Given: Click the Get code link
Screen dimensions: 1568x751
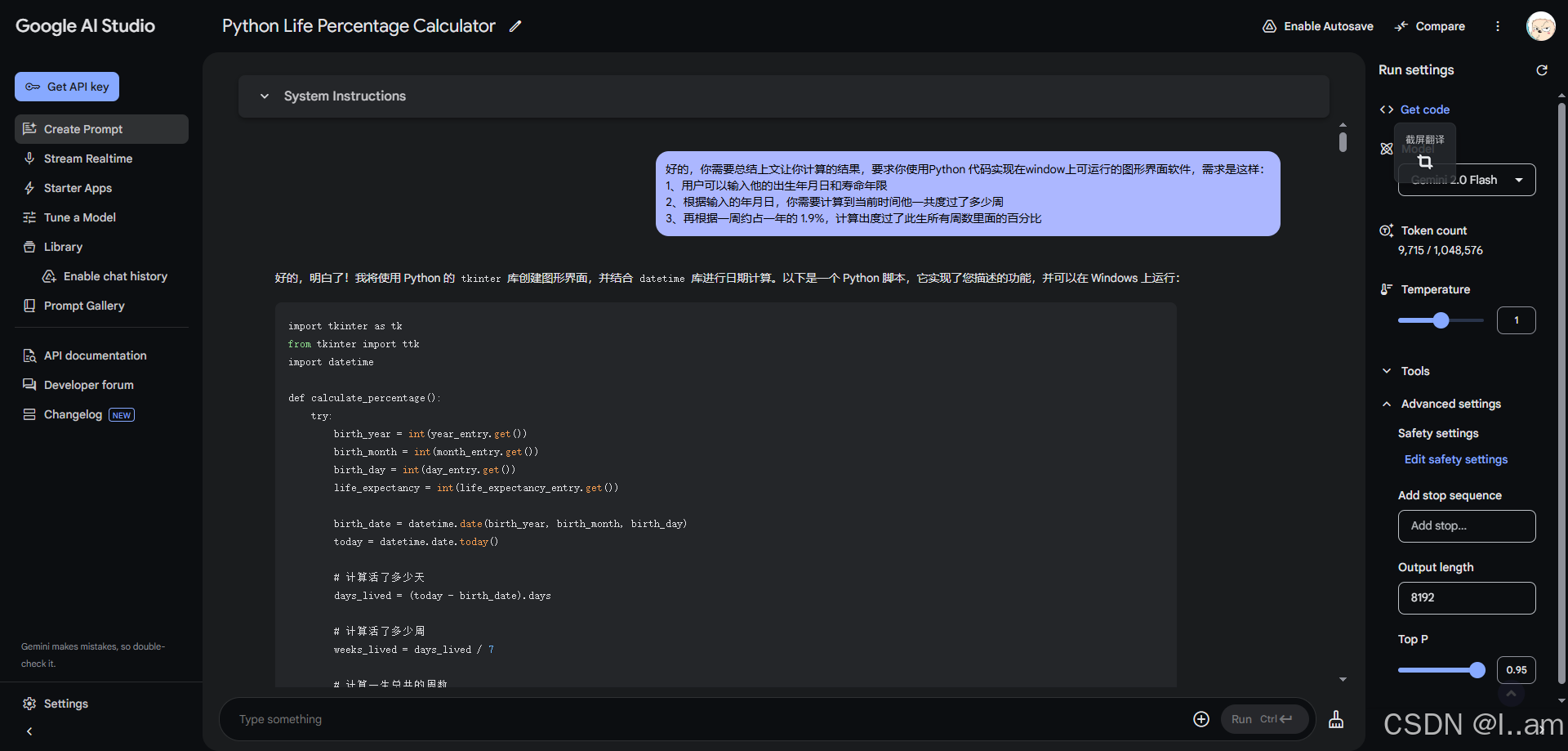Looking at the screenshot, I should coord(1425,110).
